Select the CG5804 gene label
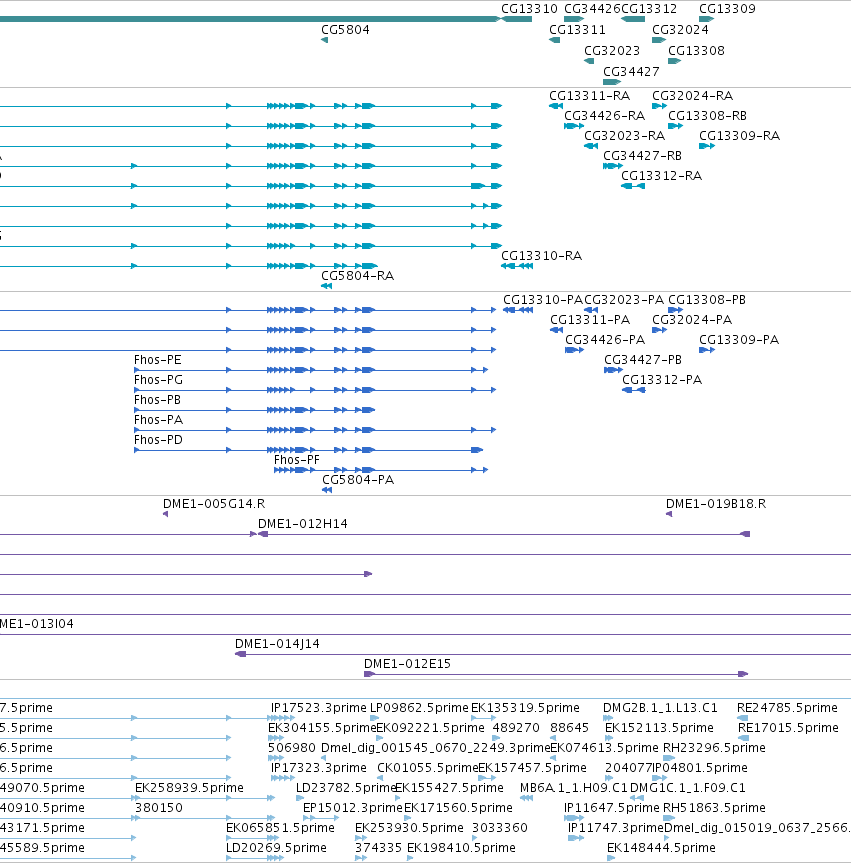 point(345,30)
